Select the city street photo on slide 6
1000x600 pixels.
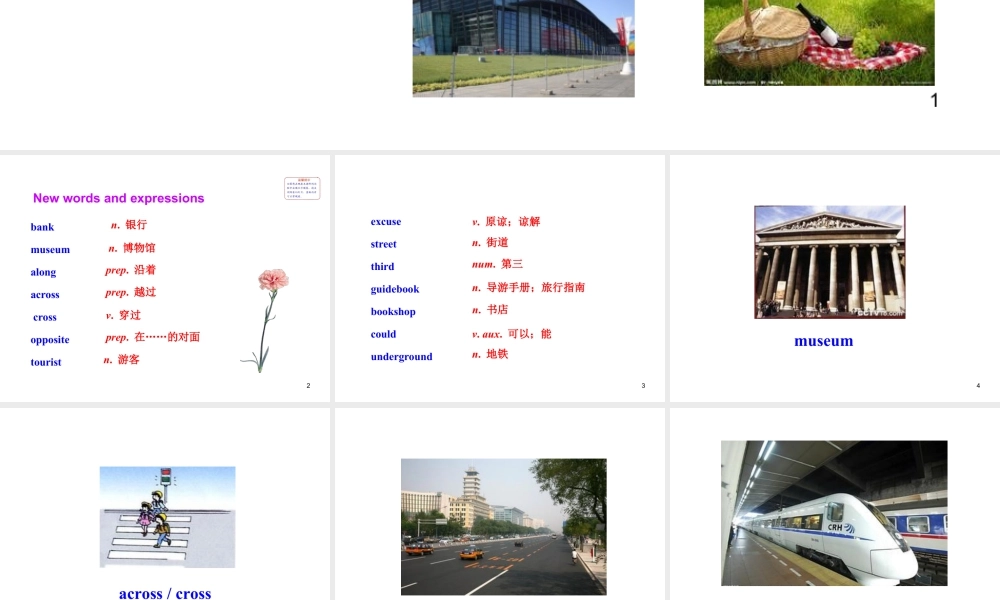coord(503,526)
